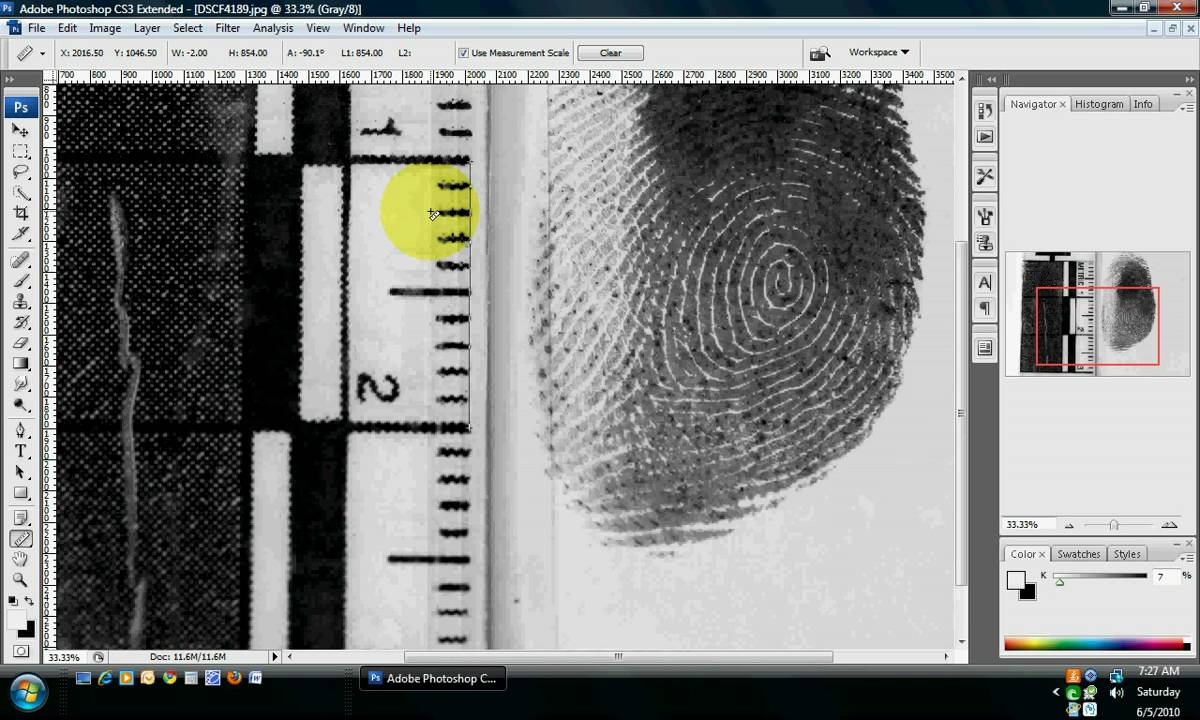Select the History Brush tool

[20, 322]
